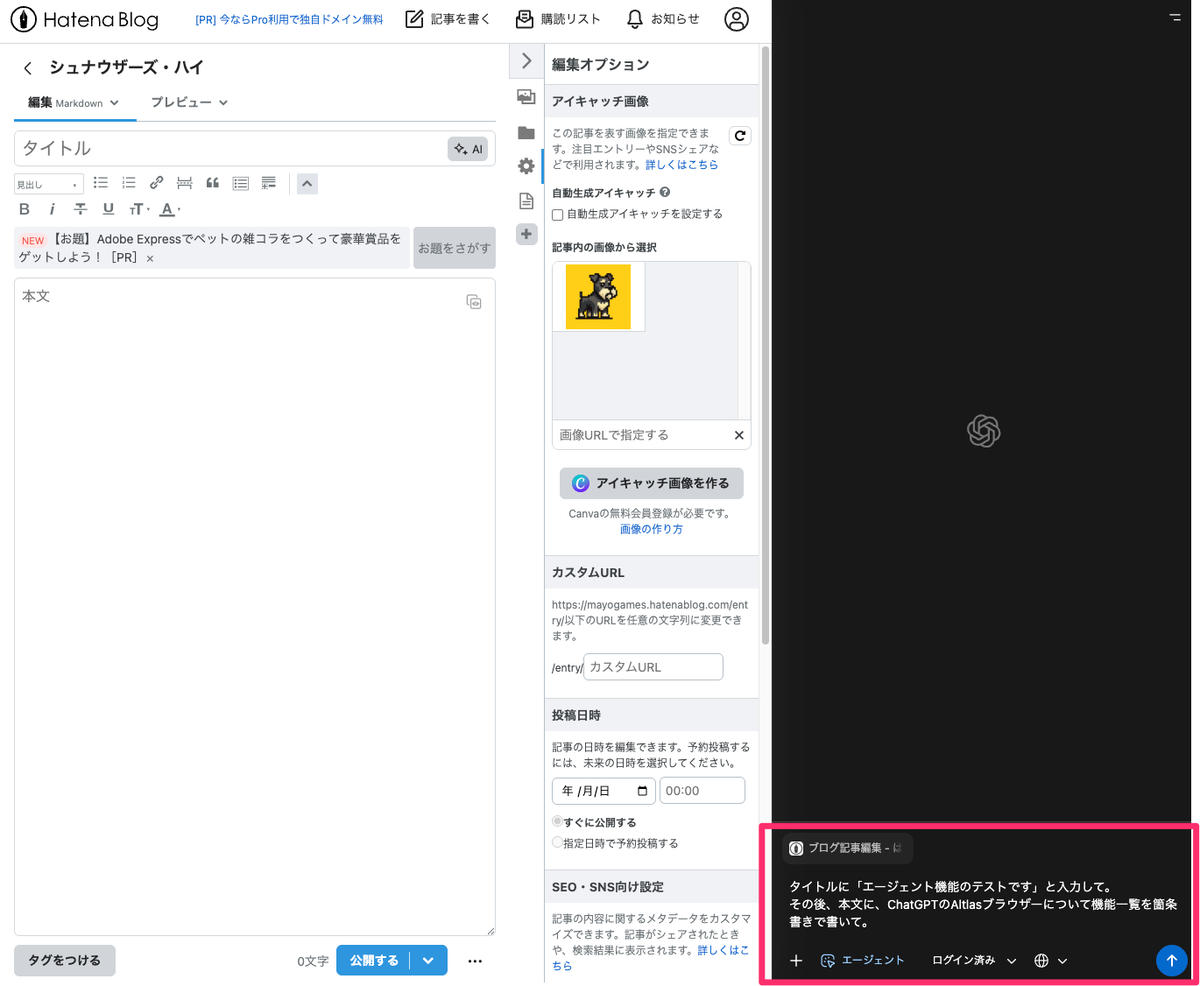The height and width of the screenshot is (986, 1200).
Task: Open the heading style dropdown
Action: point(49,184)
